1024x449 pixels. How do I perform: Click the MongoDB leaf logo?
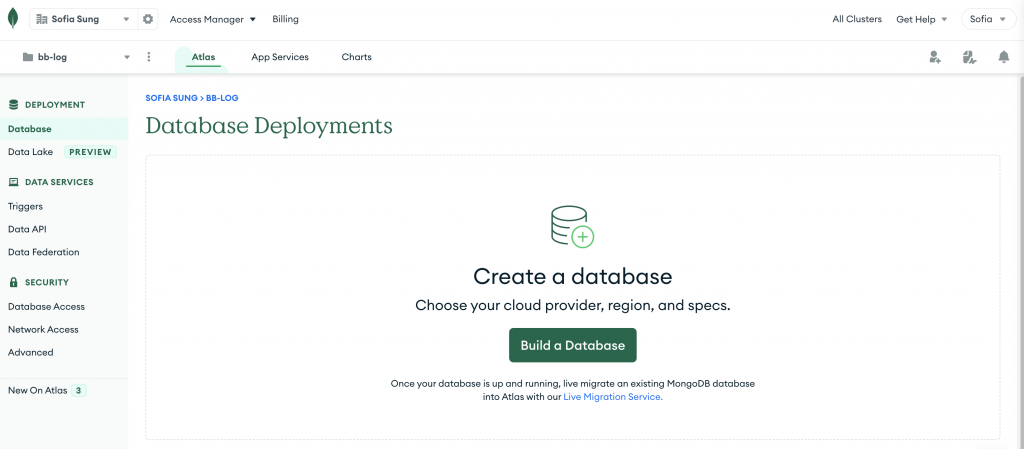[12, 19]
